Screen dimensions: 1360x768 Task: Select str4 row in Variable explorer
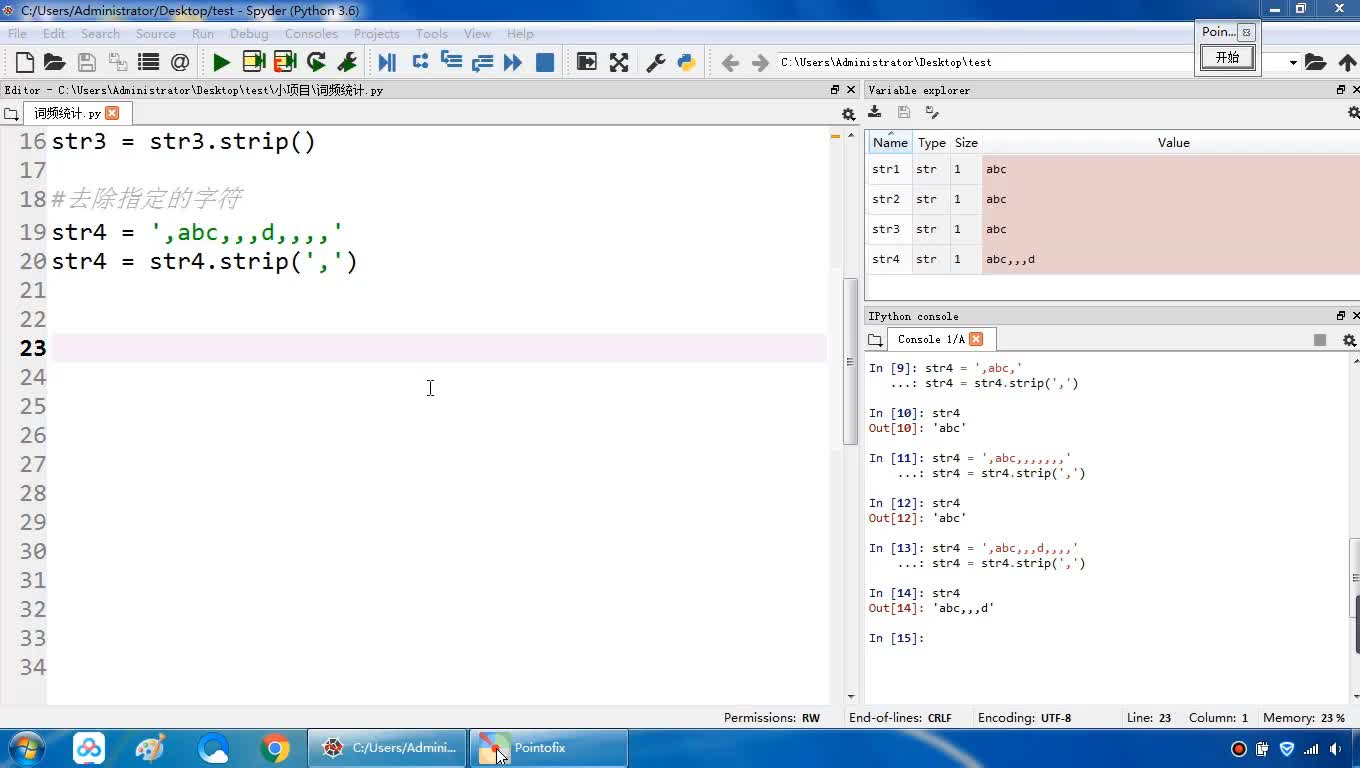tap(886, 259)
